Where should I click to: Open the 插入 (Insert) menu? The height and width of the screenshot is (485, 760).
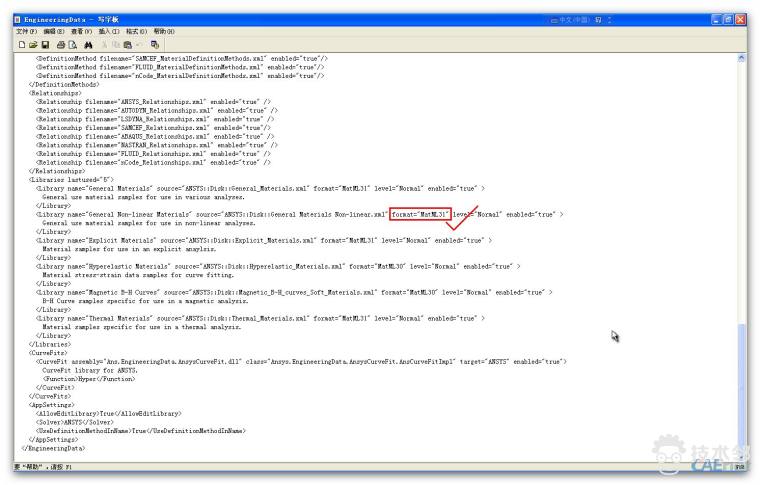[107, 32]
